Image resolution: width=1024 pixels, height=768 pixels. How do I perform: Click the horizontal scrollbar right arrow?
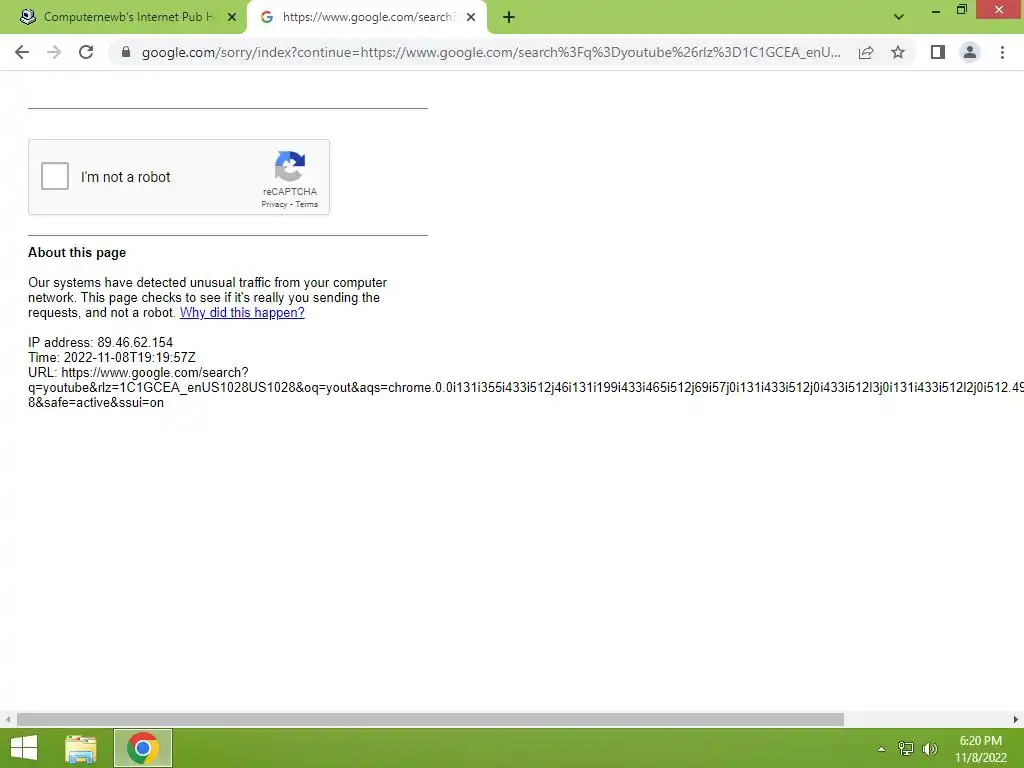[1016, 720]
